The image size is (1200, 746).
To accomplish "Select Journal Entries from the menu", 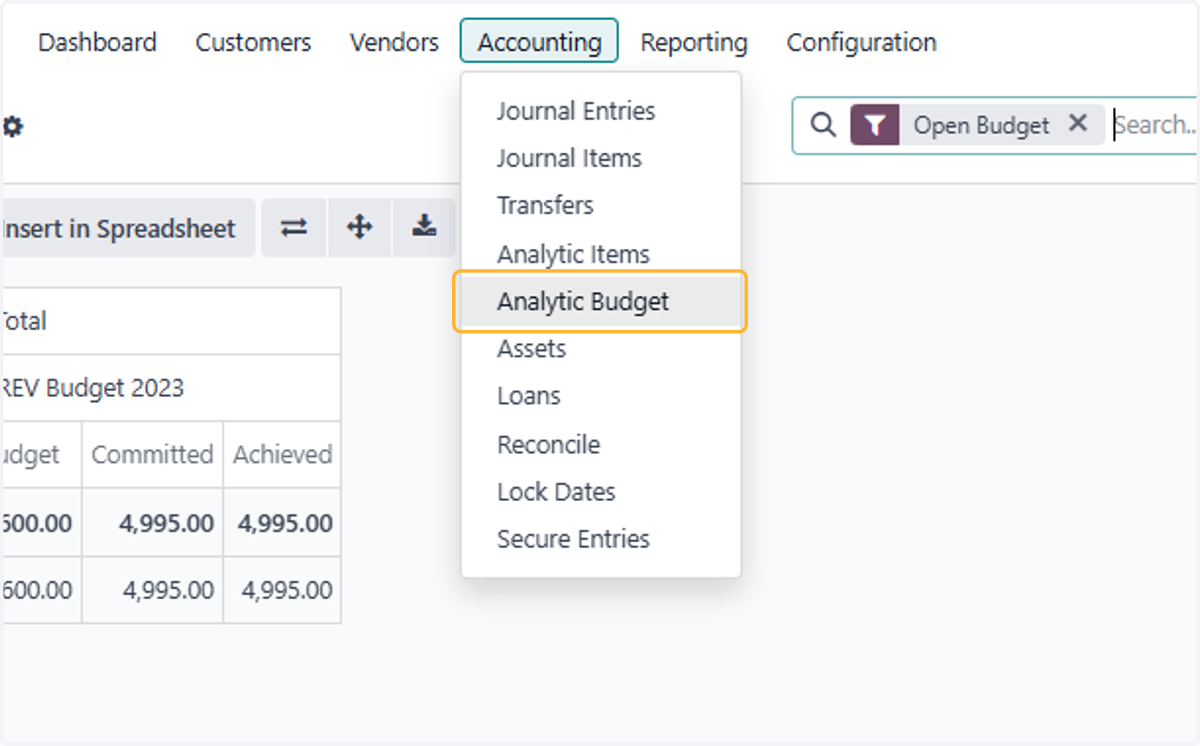I will pos(601,111).
